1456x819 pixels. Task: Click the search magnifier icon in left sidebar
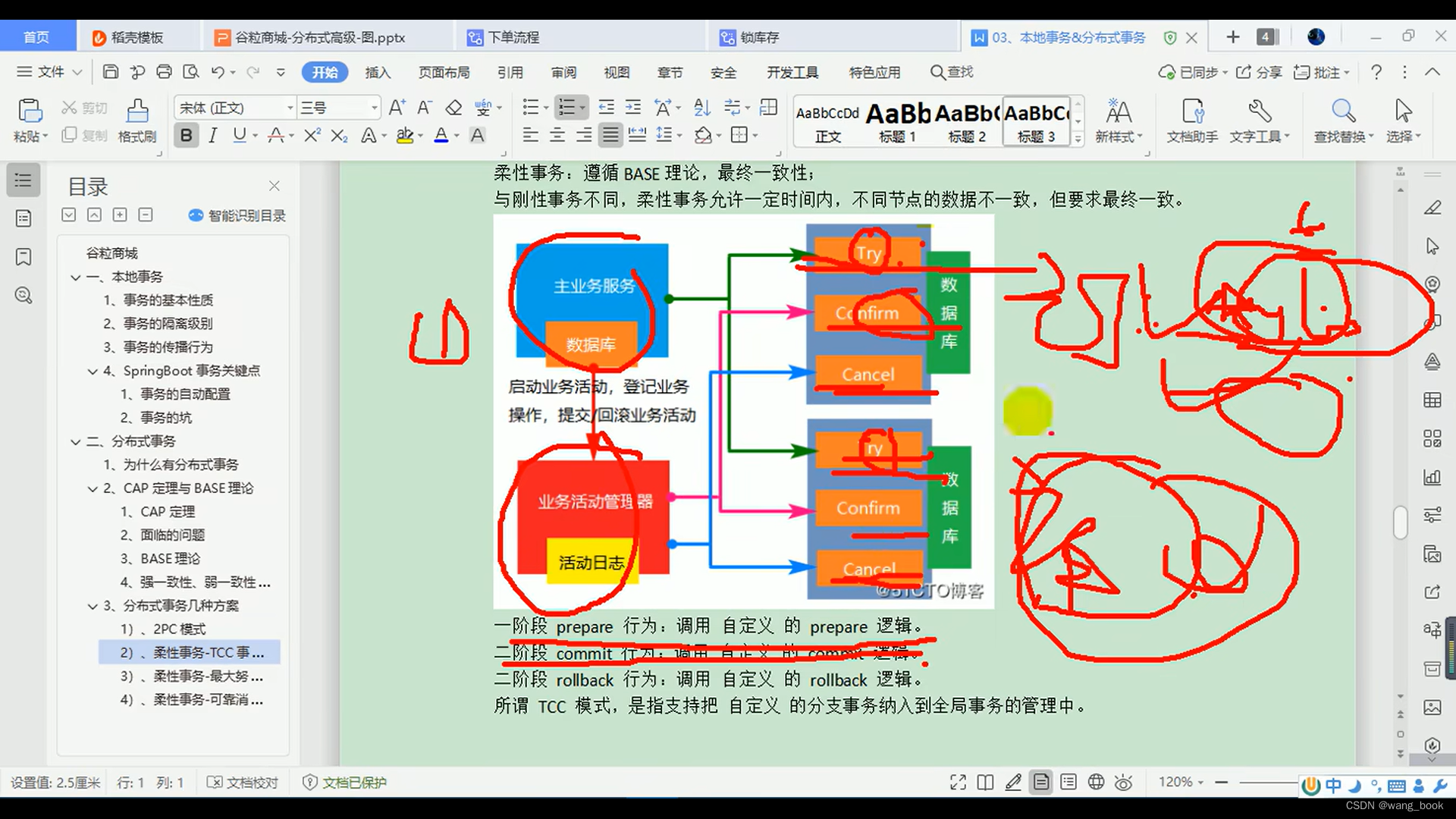(x=24, y=296)
